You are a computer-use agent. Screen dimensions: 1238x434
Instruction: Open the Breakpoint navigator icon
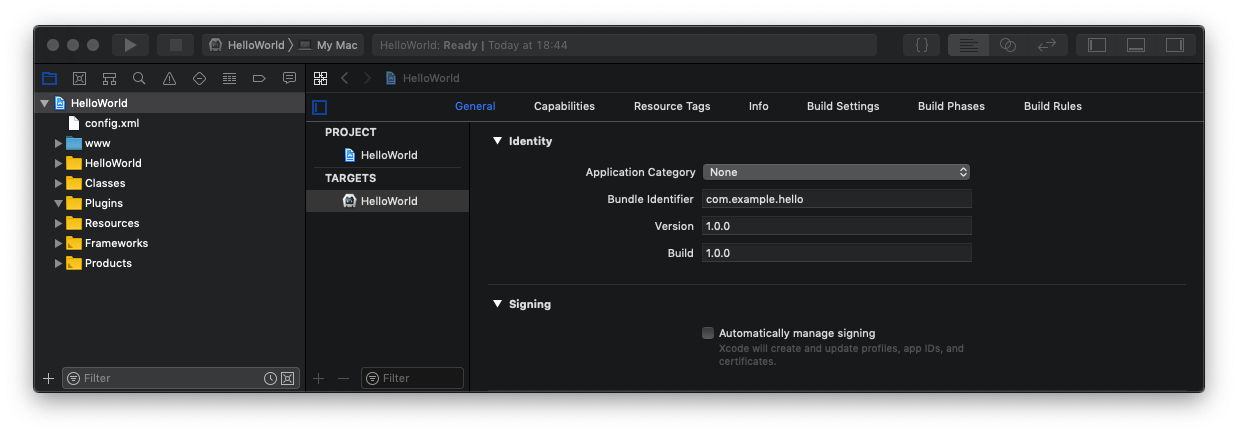point(259,78)
